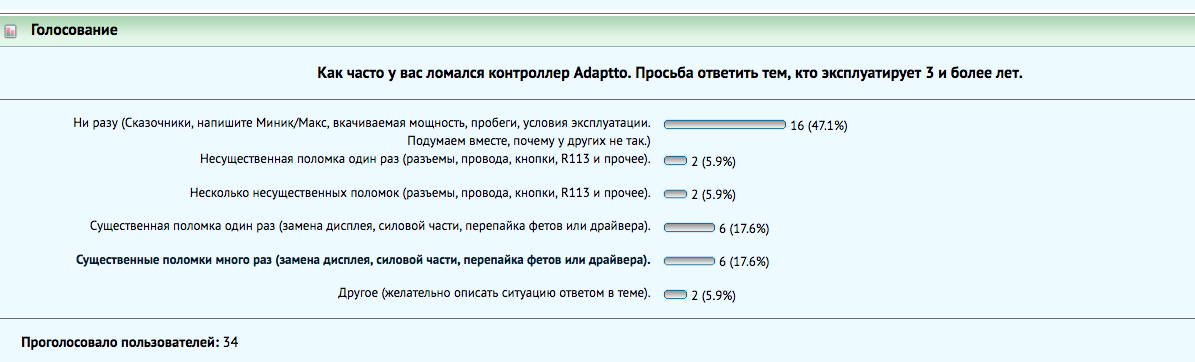The width and height of the screenshot is (1195, 362).
Task: Click the poll chart icon beside Голосование
Action: click(x=11, y=31)
